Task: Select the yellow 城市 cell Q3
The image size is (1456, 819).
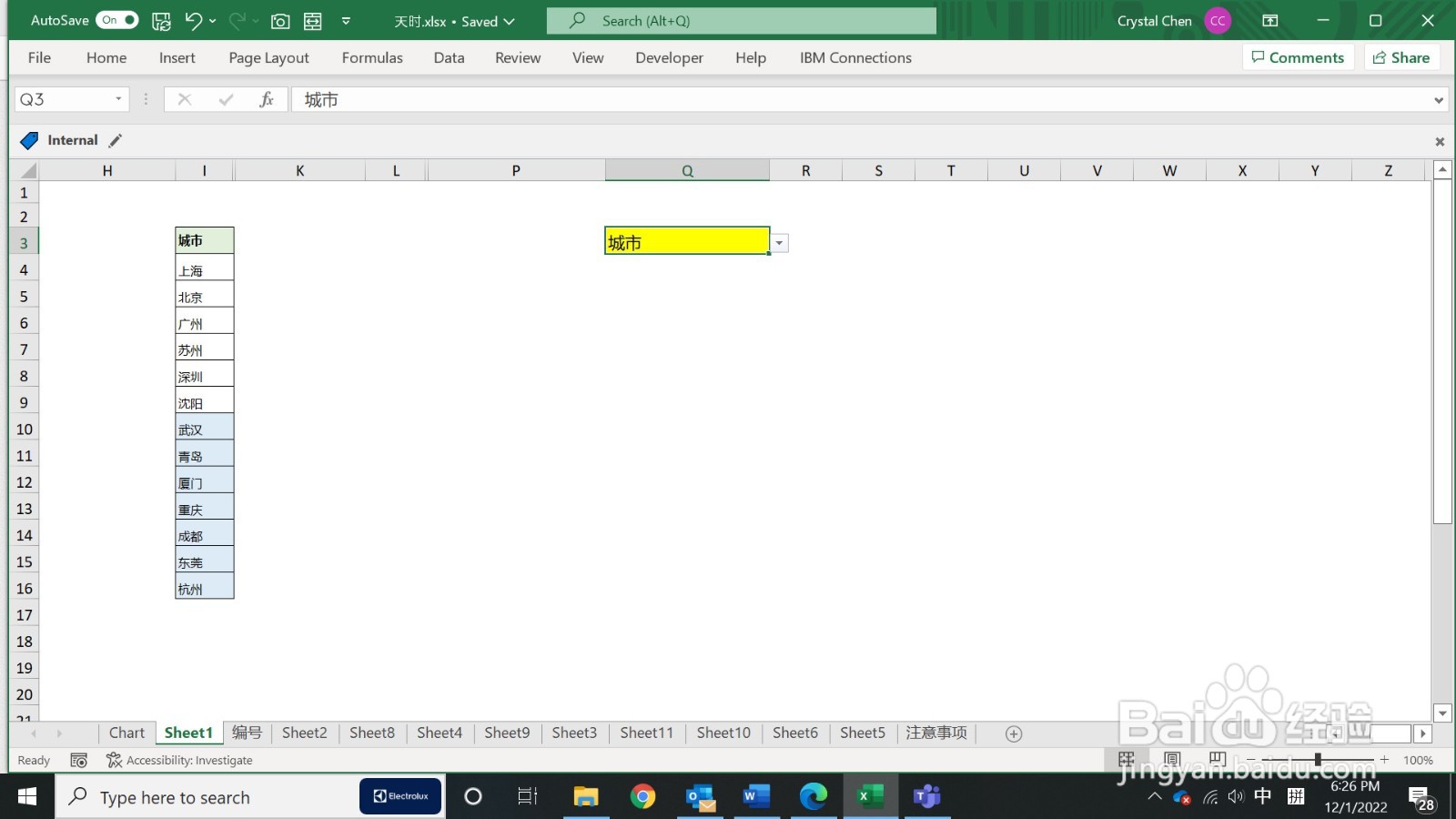Action: click(687, 241)
